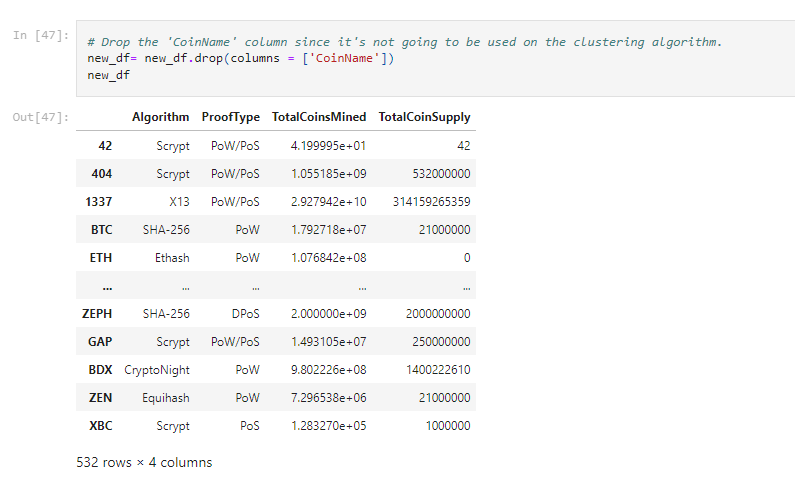
Task: Click the 1.792718e+07 value
Action: 329,230
